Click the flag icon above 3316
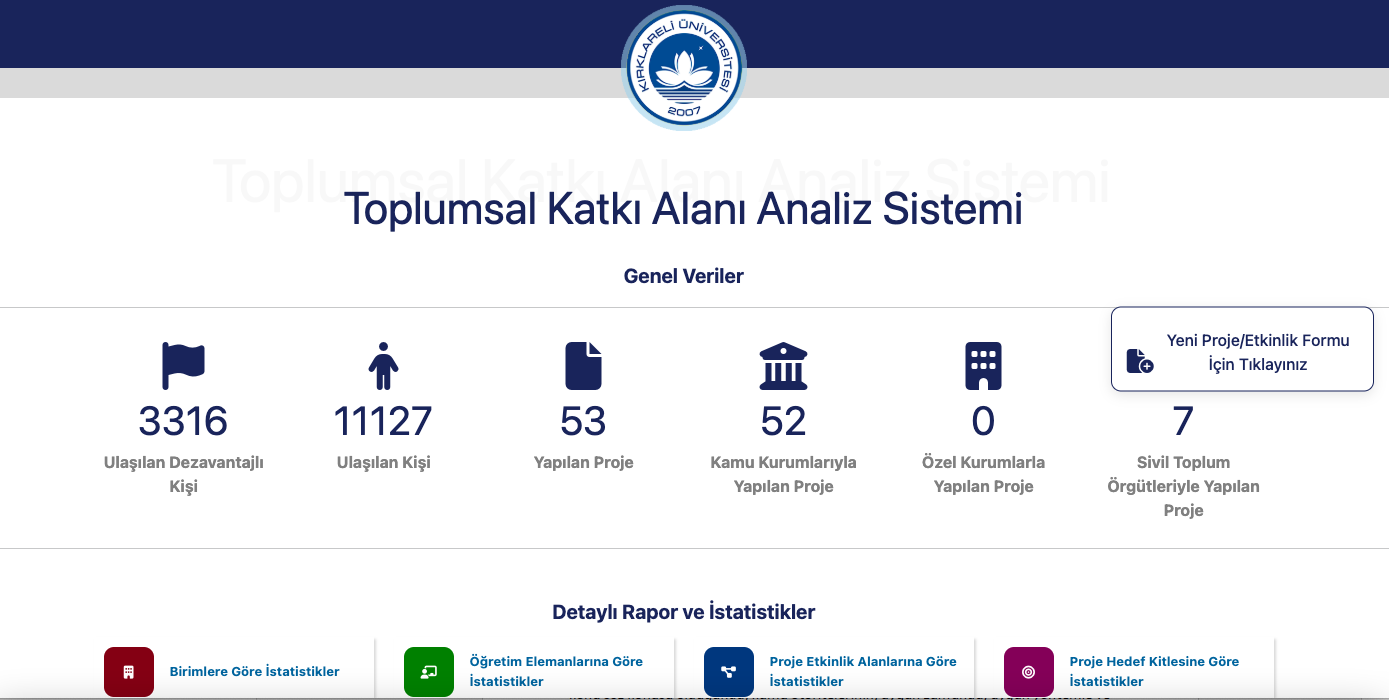 click(x=183, y=366)
